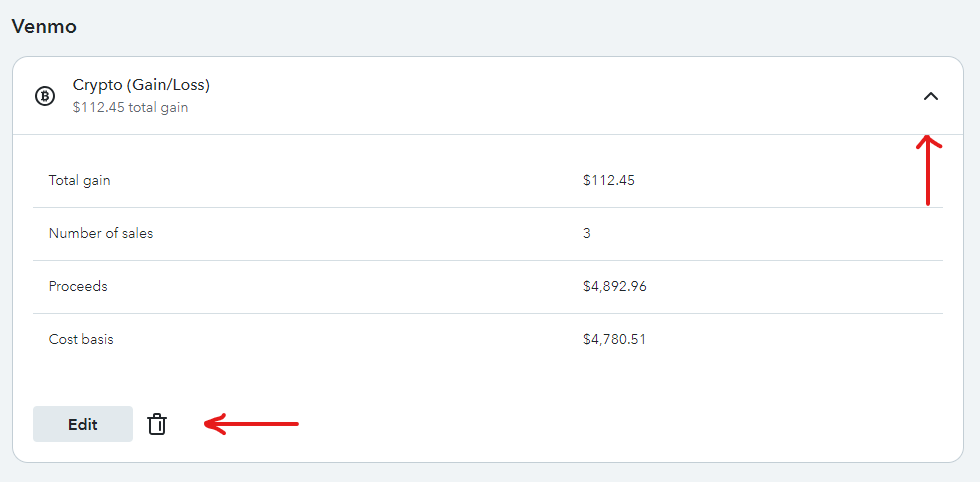980x482 pixels.
Task: Click the $4,780.51 cost basis amount
Action: [614, 339]
